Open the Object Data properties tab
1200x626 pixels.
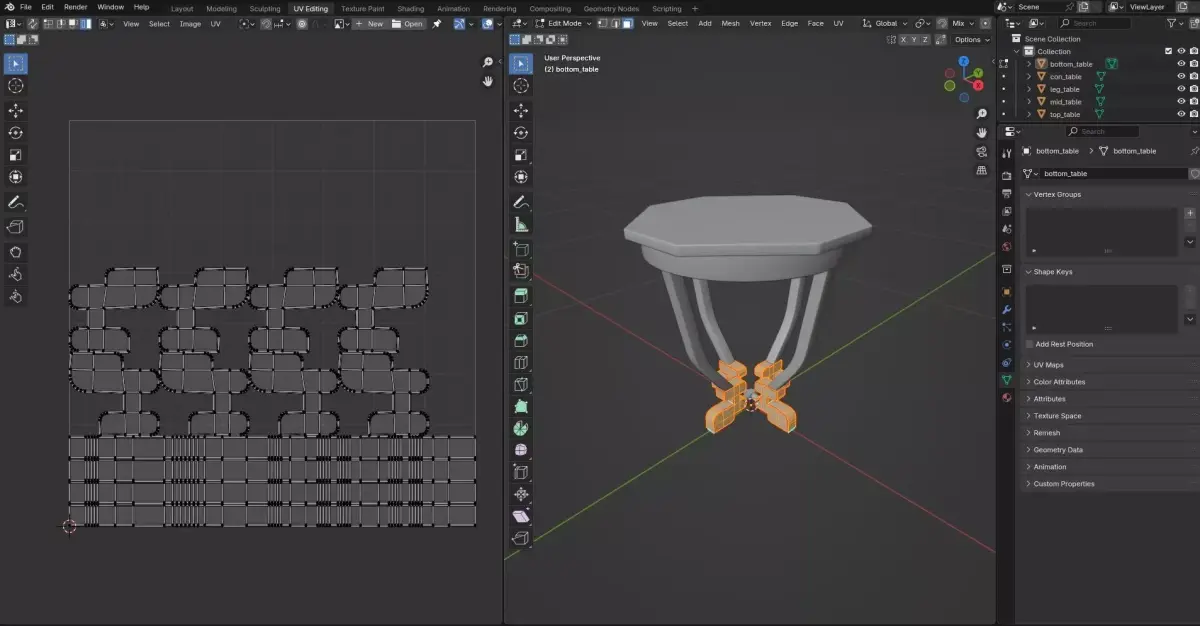tap(1007, 380)
